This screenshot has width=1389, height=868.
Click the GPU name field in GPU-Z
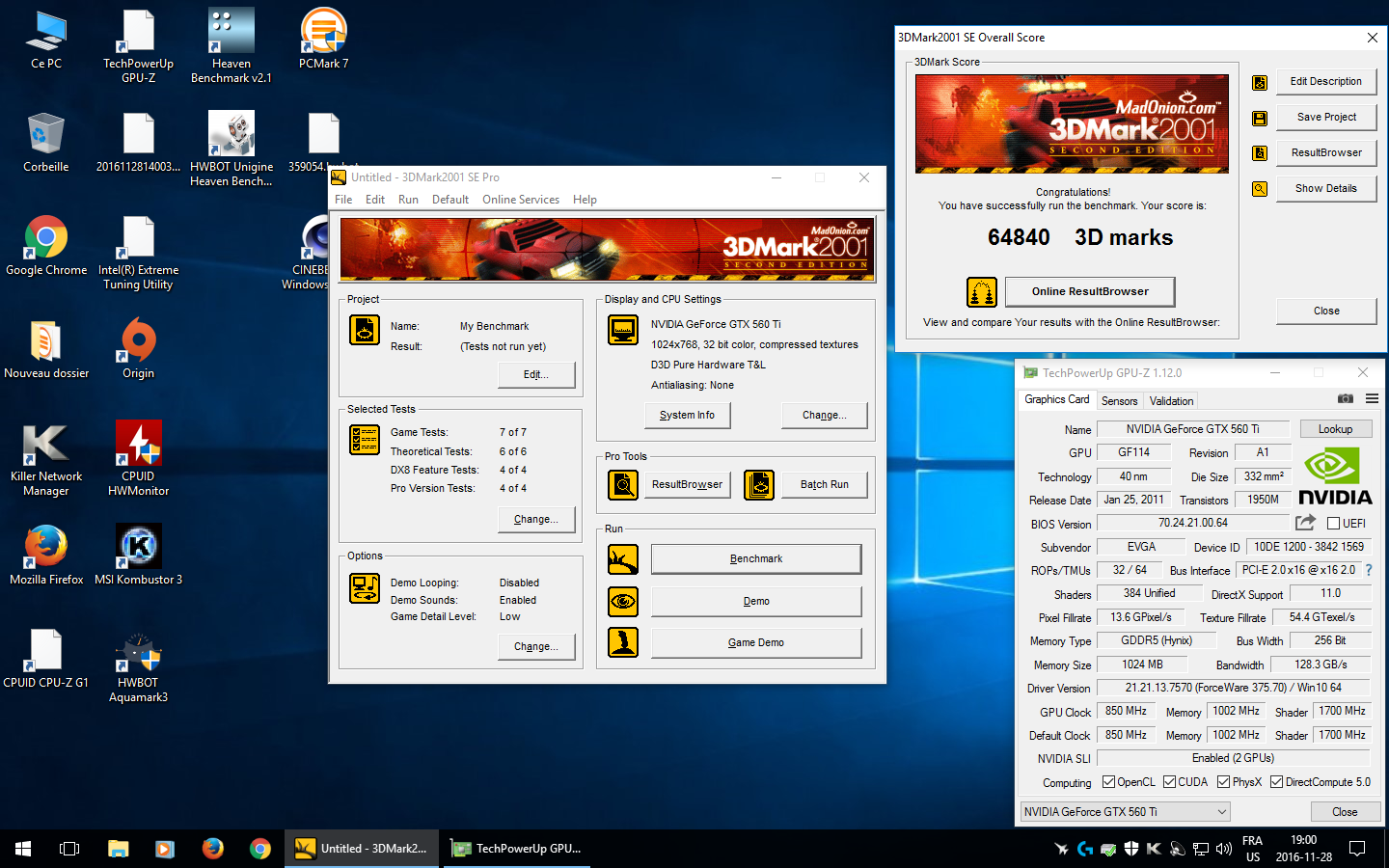point(1193,429)
